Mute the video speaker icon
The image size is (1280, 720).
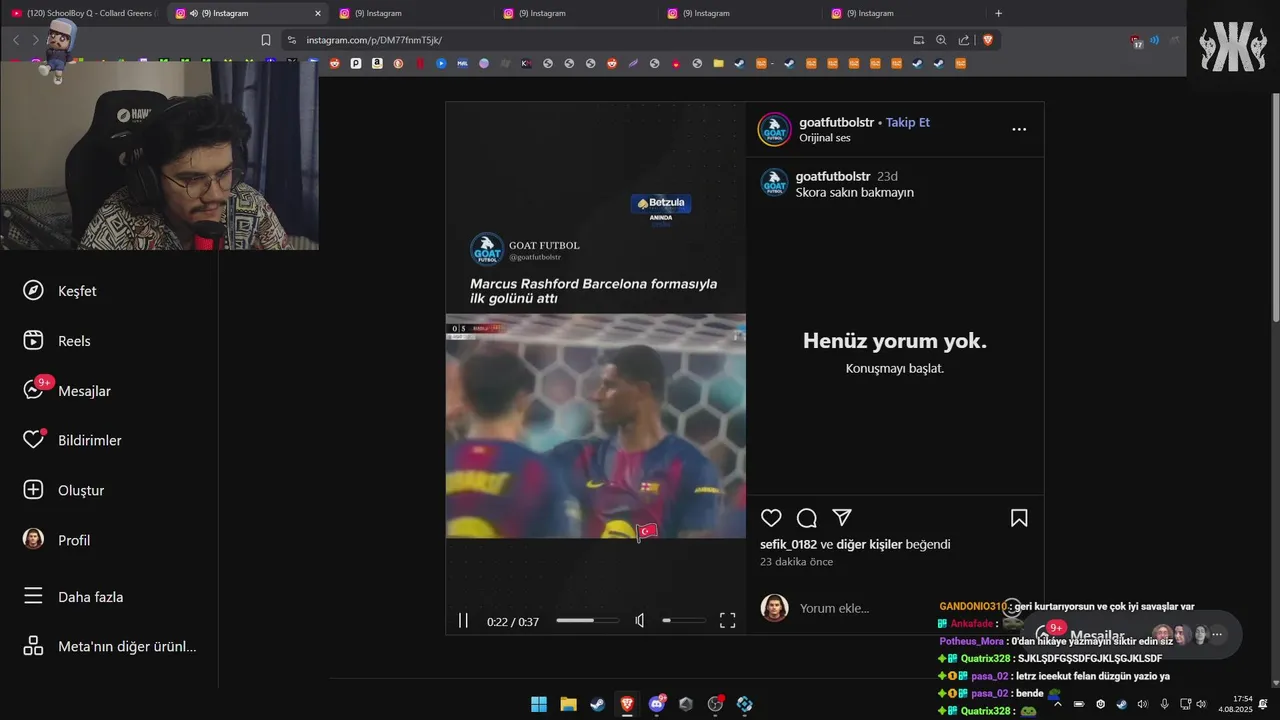click(640, 621)
